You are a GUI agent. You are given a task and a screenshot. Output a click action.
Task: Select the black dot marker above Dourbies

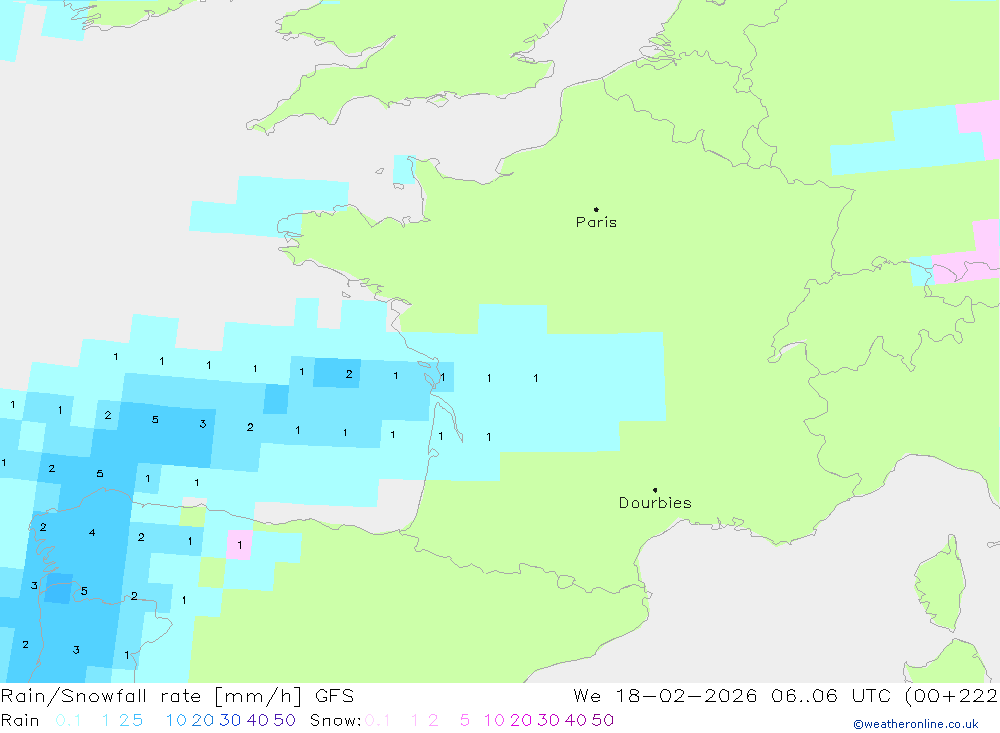[x=655, y=490]
